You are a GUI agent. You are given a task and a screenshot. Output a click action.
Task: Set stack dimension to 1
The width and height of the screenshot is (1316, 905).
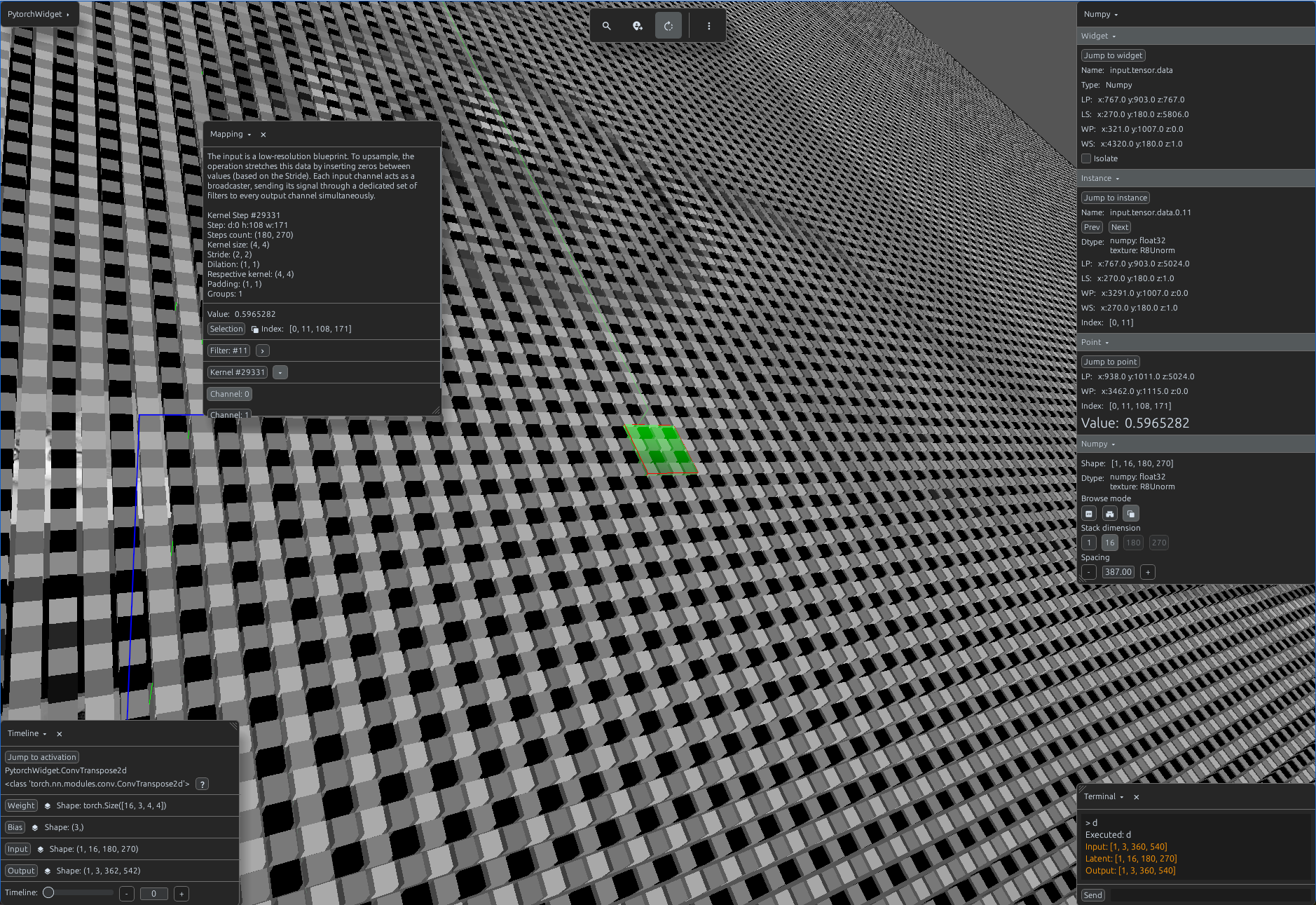(1089, 543)
